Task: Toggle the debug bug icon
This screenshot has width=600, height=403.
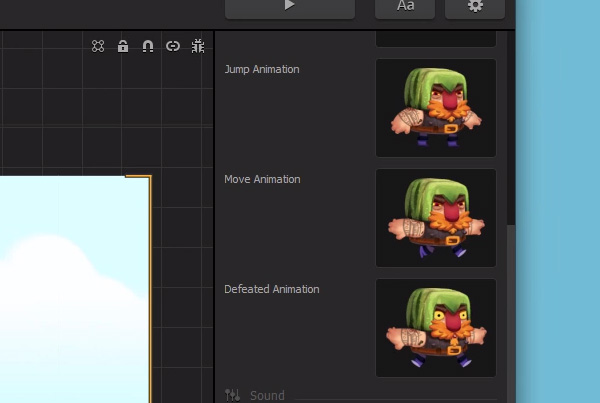Action: tap(198, 46)
